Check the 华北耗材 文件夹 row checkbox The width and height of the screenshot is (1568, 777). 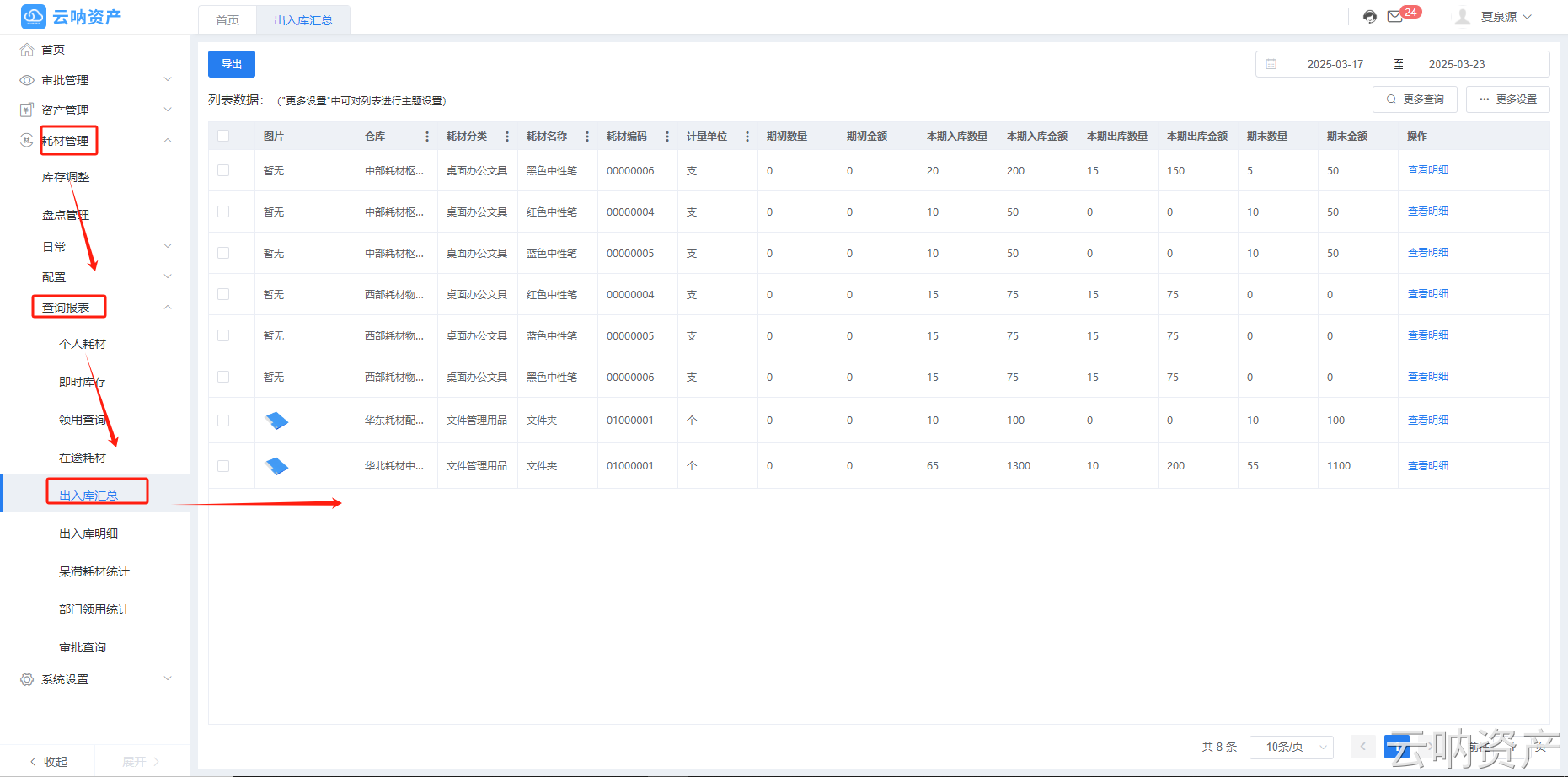(x=223, y=466)
